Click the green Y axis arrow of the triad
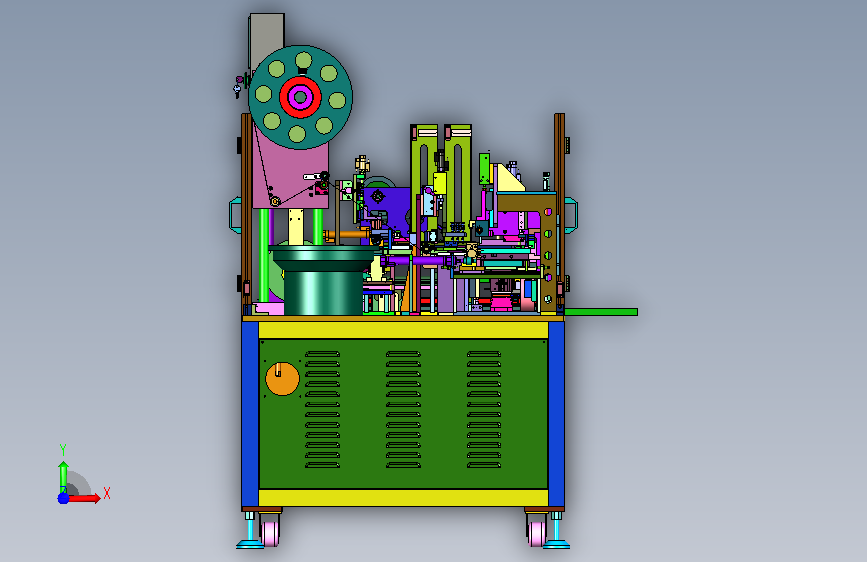This screenshot has height=562, width=867. pos(64,477)
